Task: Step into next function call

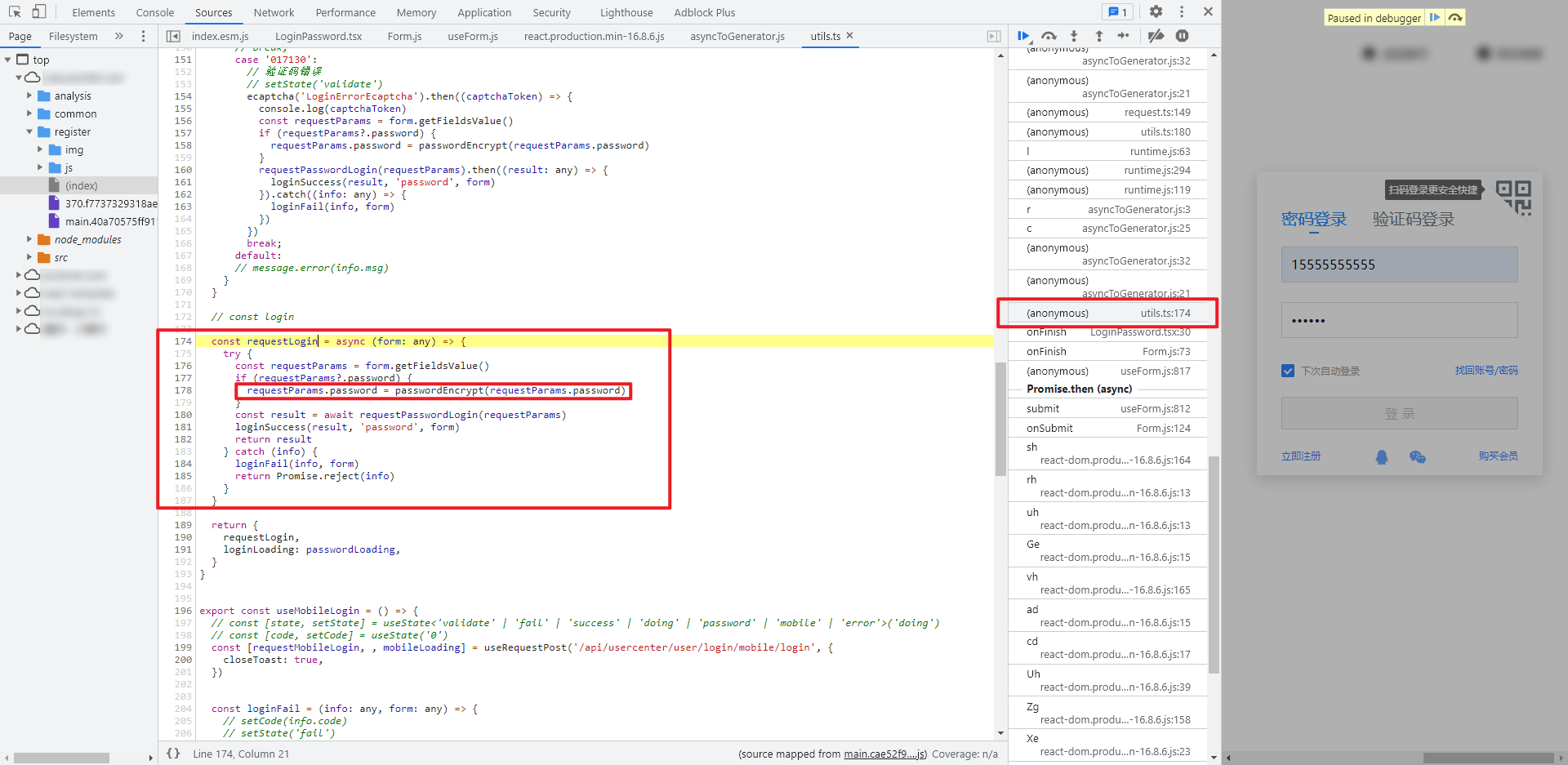Action: point(1074,36)
